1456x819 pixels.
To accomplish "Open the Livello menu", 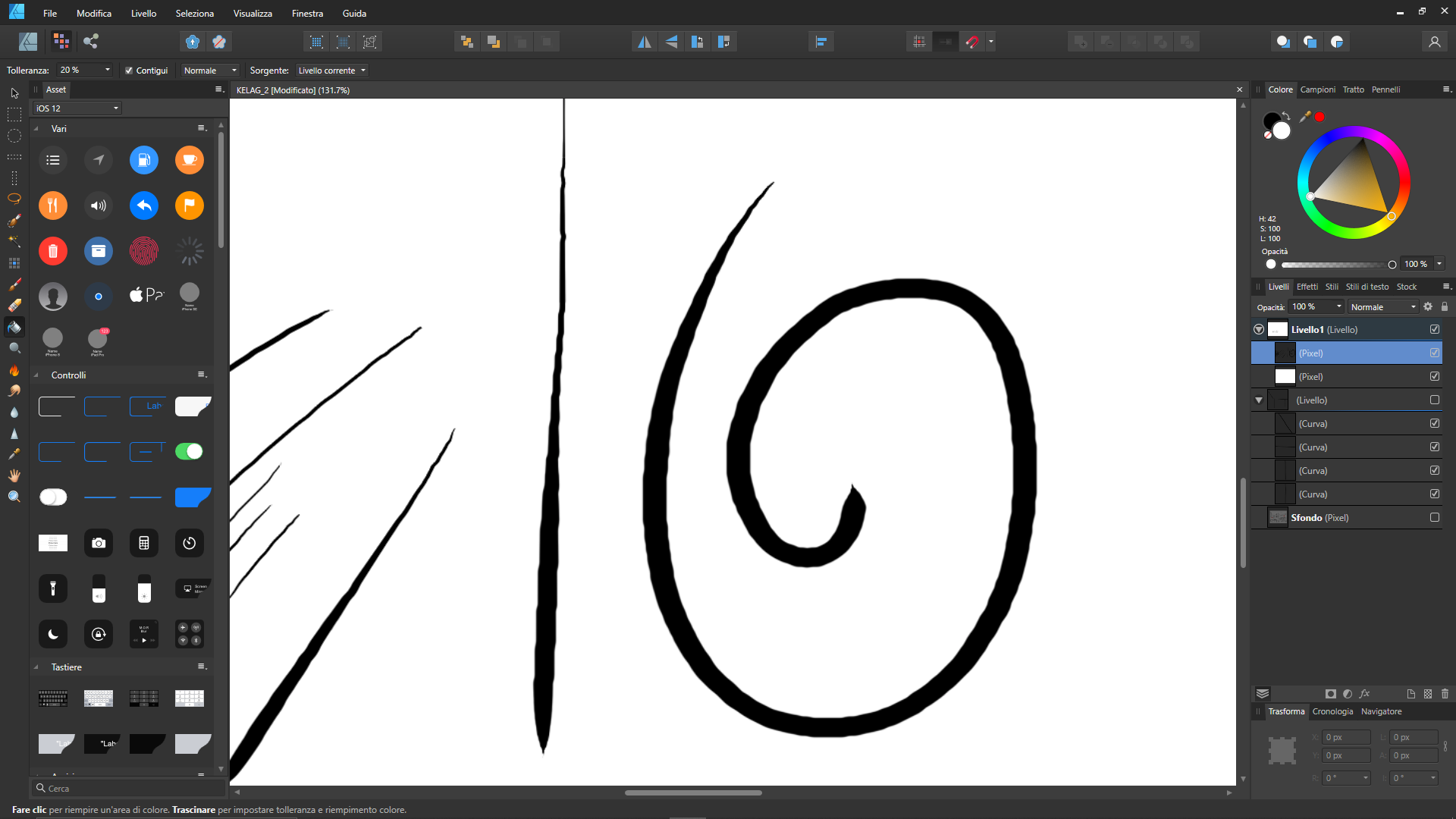I will tap(143, 14).
